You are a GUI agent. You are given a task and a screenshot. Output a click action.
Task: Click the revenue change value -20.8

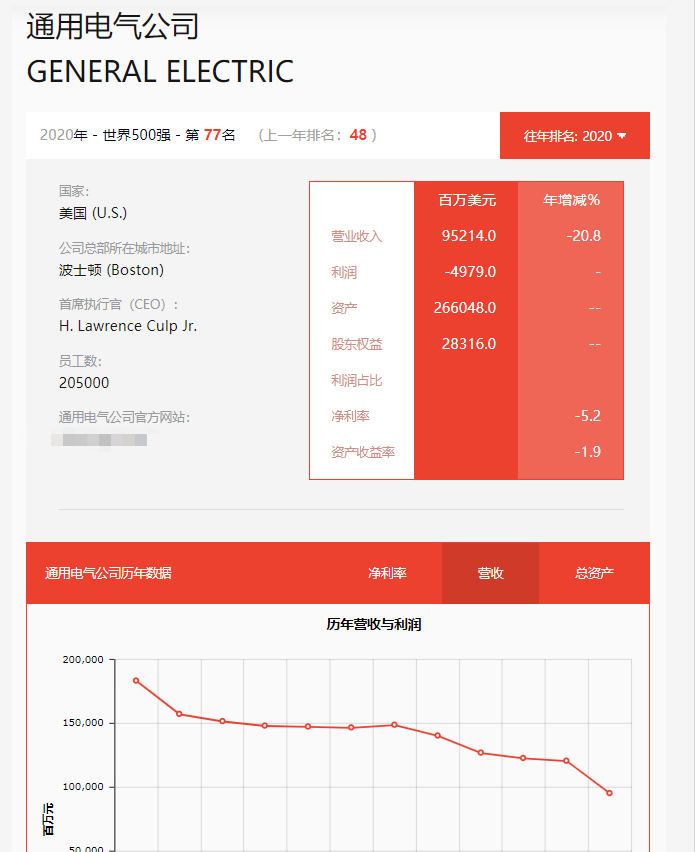(x=584, y=236)
